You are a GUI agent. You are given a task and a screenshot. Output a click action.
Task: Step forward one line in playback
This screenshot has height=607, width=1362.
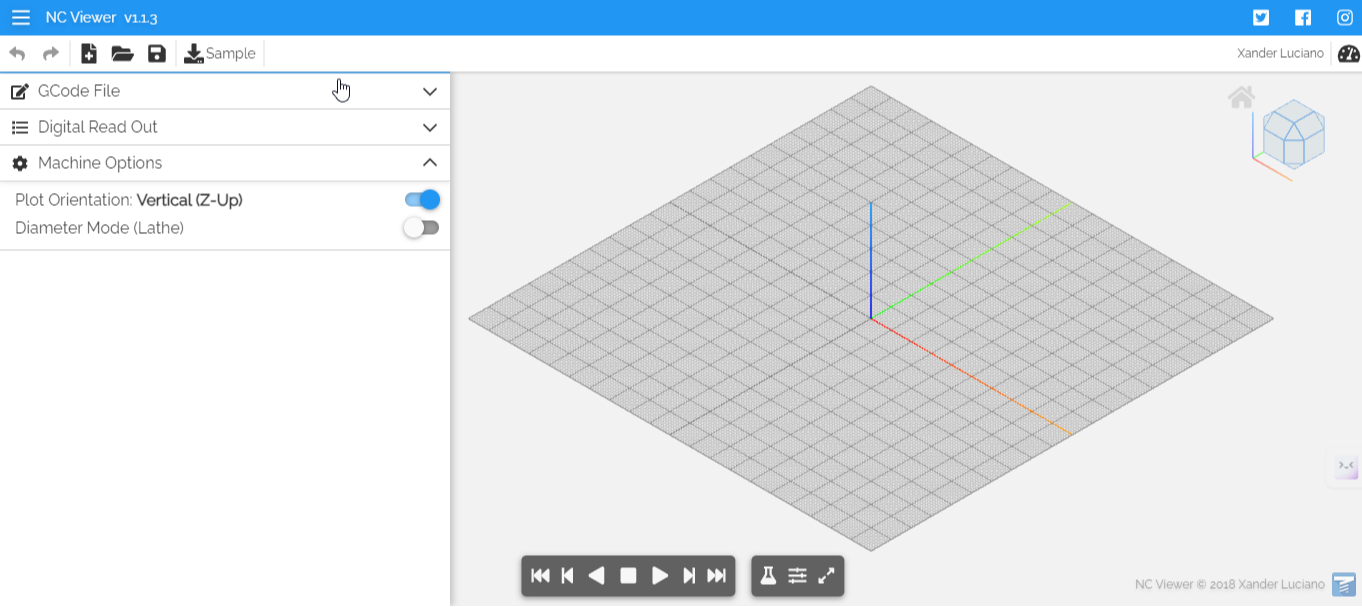pyautogui.click(x=689, y=576)
